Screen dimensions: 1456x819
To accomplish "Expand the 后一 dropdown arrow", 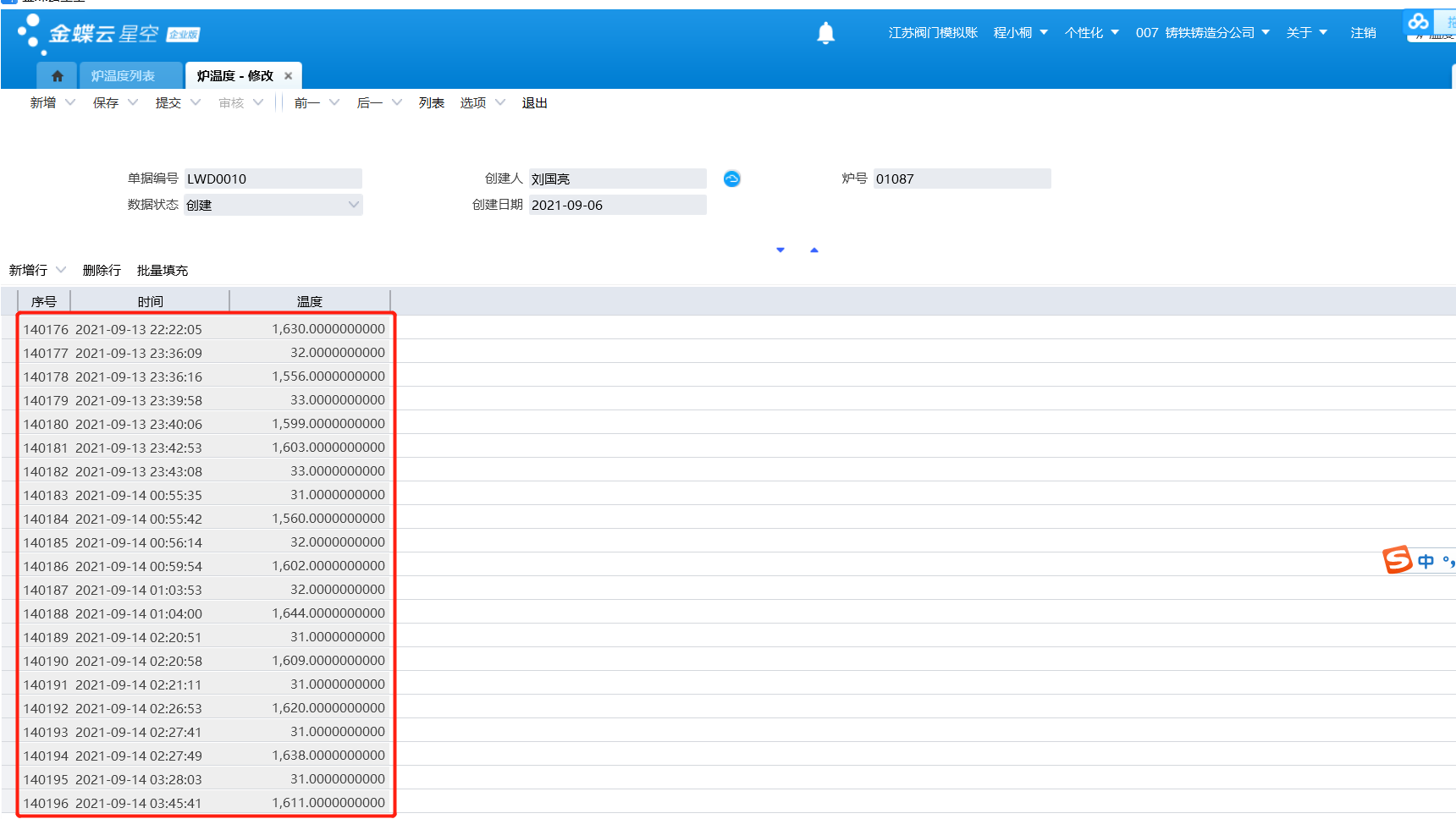I will pyautogui.click(x=397, y=102).
